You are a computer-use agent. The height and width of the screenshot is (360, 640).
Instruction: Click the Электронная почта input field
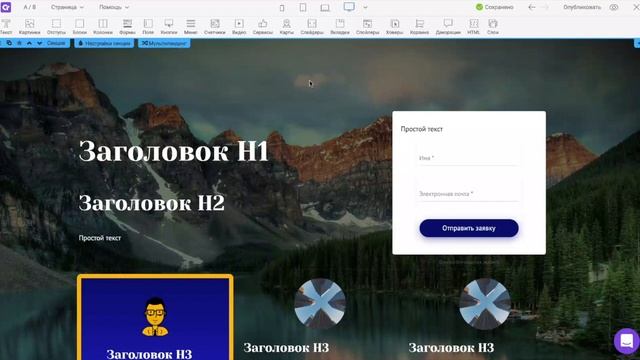click(x=469, y=194)
